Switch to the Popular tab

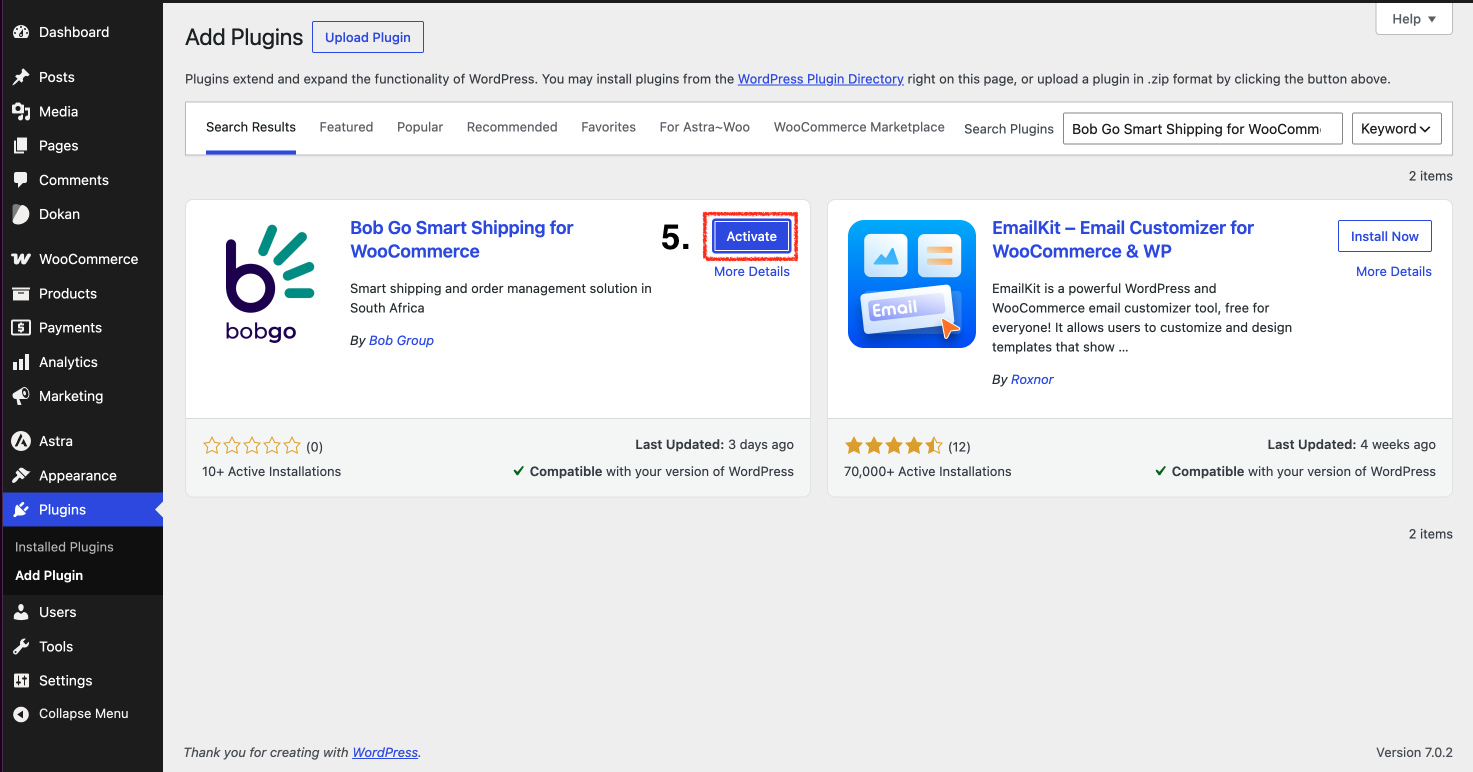coord(420,127)
